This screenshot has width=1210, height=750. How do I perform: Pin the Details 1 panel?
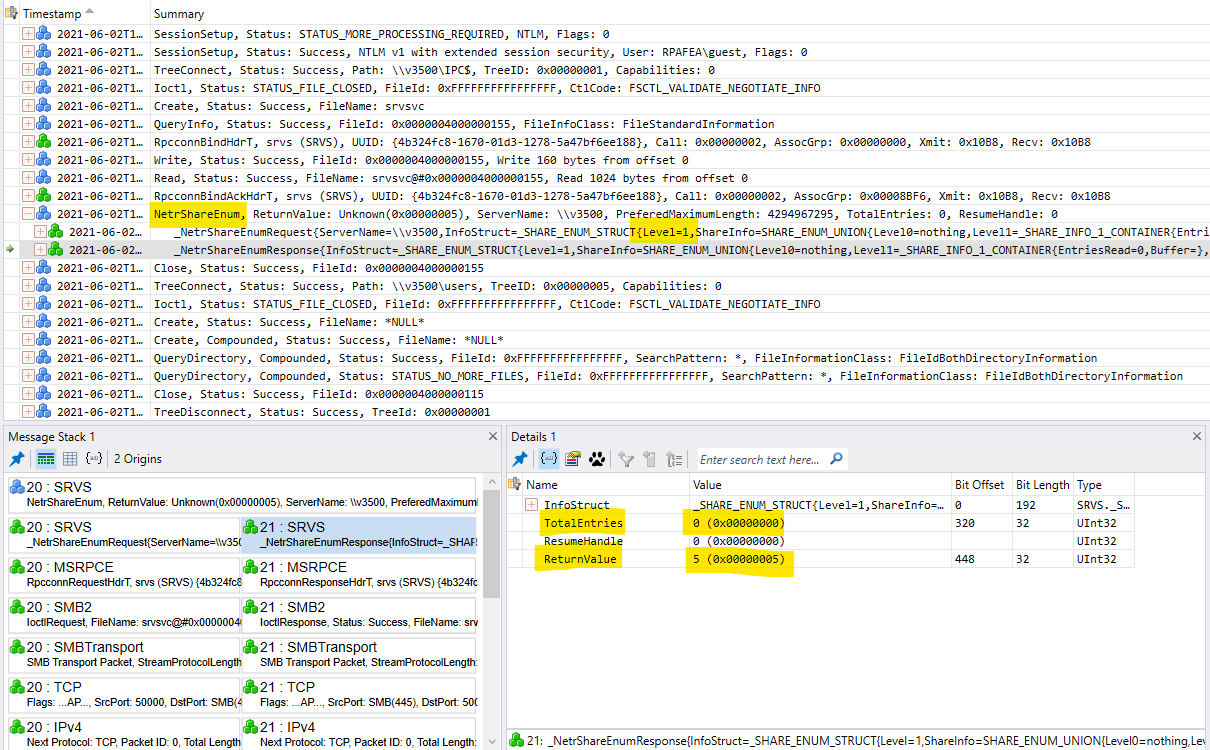520,459
